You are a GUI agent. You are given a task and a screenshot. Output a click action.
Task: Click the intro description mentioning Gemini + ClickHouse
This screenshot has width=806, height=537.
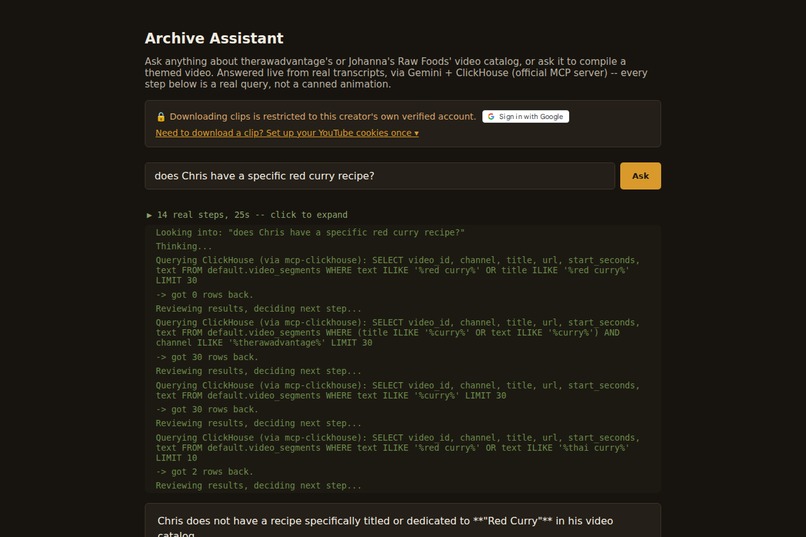click(396, 72)
